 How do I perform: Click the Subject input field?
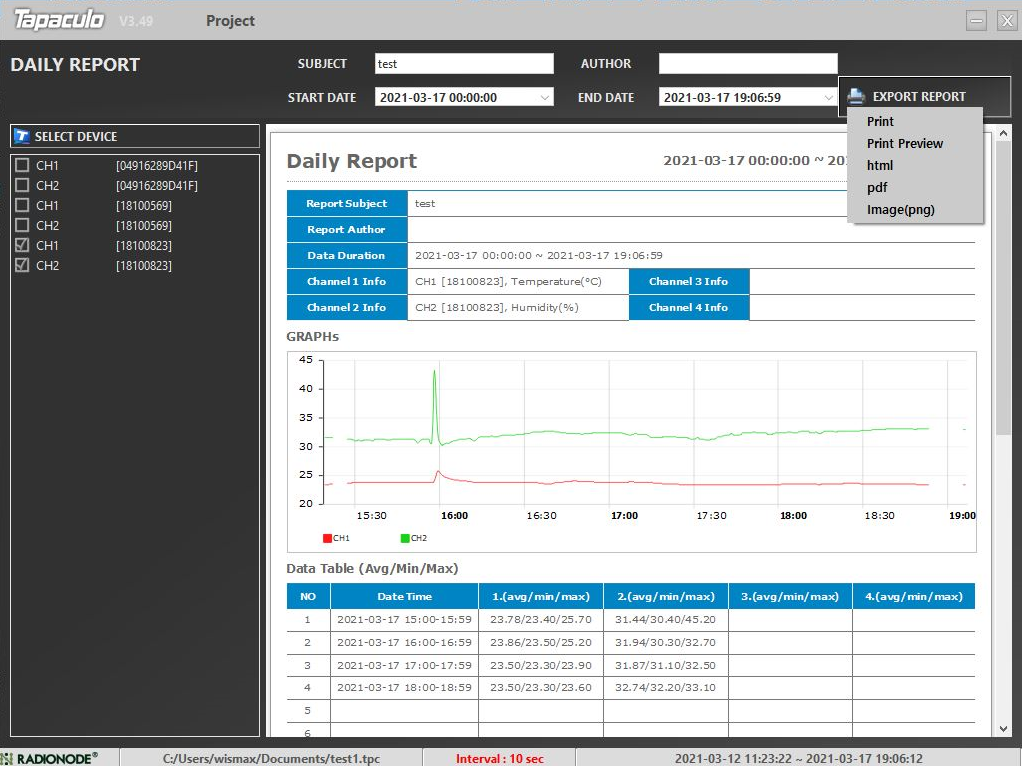[x=464, y=64]
